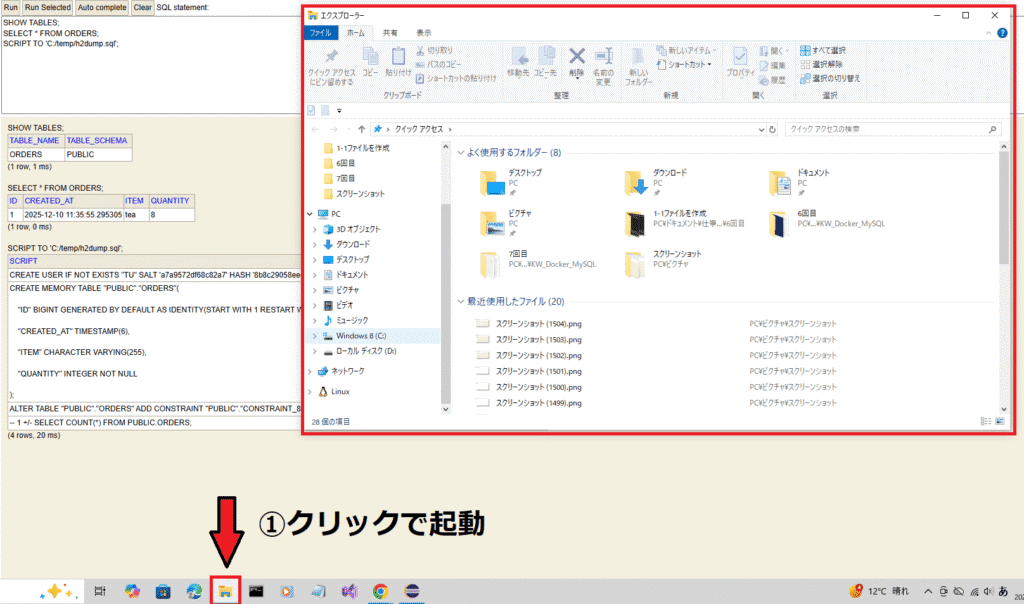Click the up-arrow navigation icon
Viewport: 1024px width, 604px height.
point(361,129)
